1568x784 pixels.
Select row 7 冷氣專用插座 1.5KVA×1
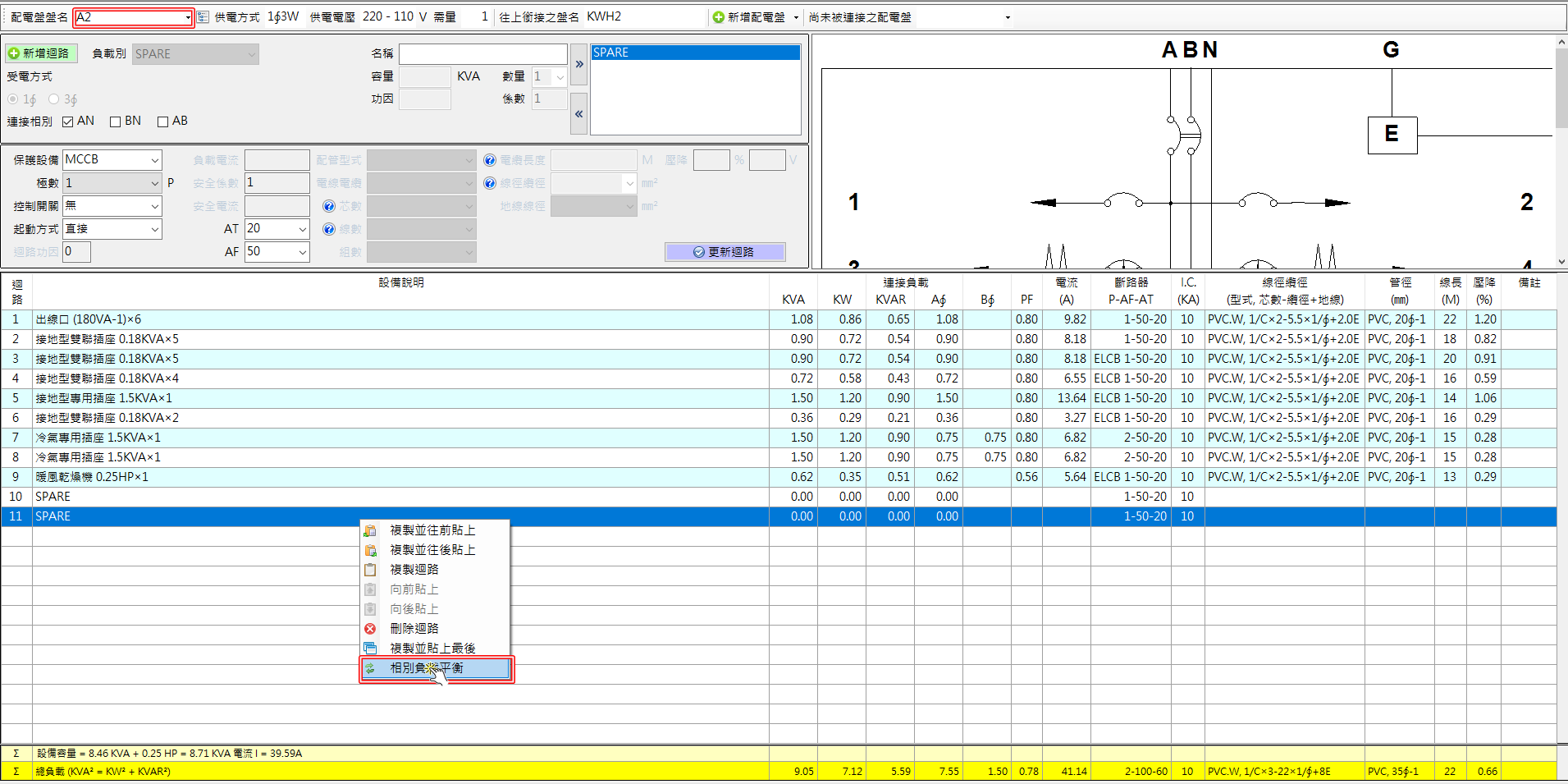778,438
